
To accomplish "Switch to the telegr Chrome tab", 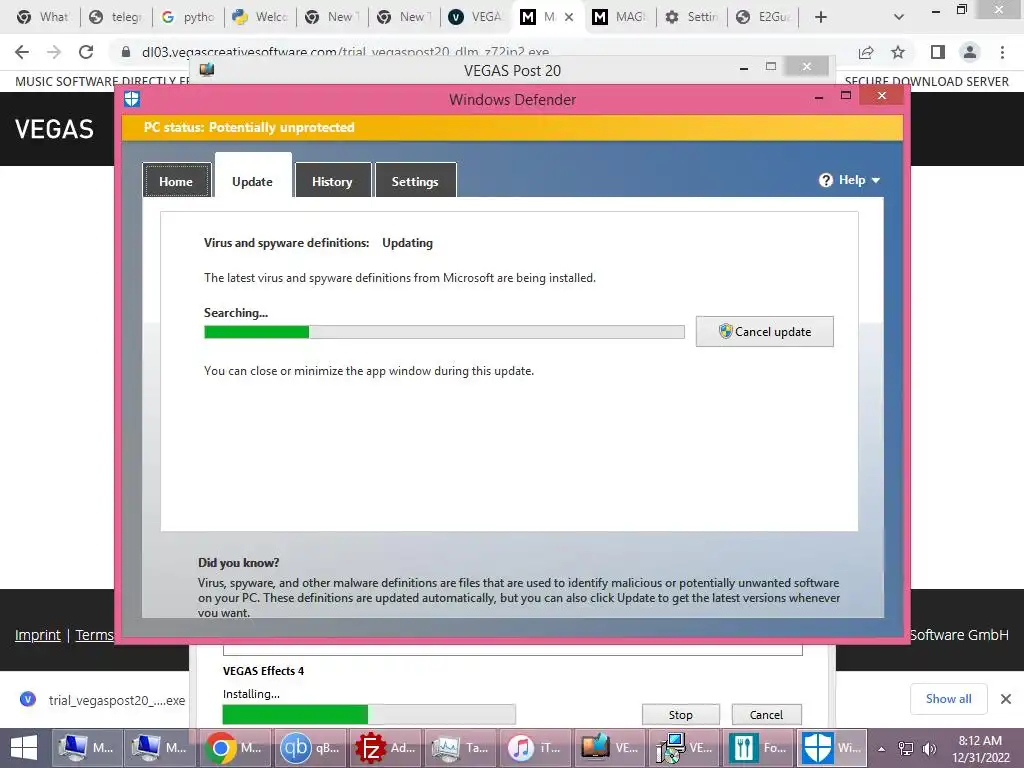I will 116,17.
